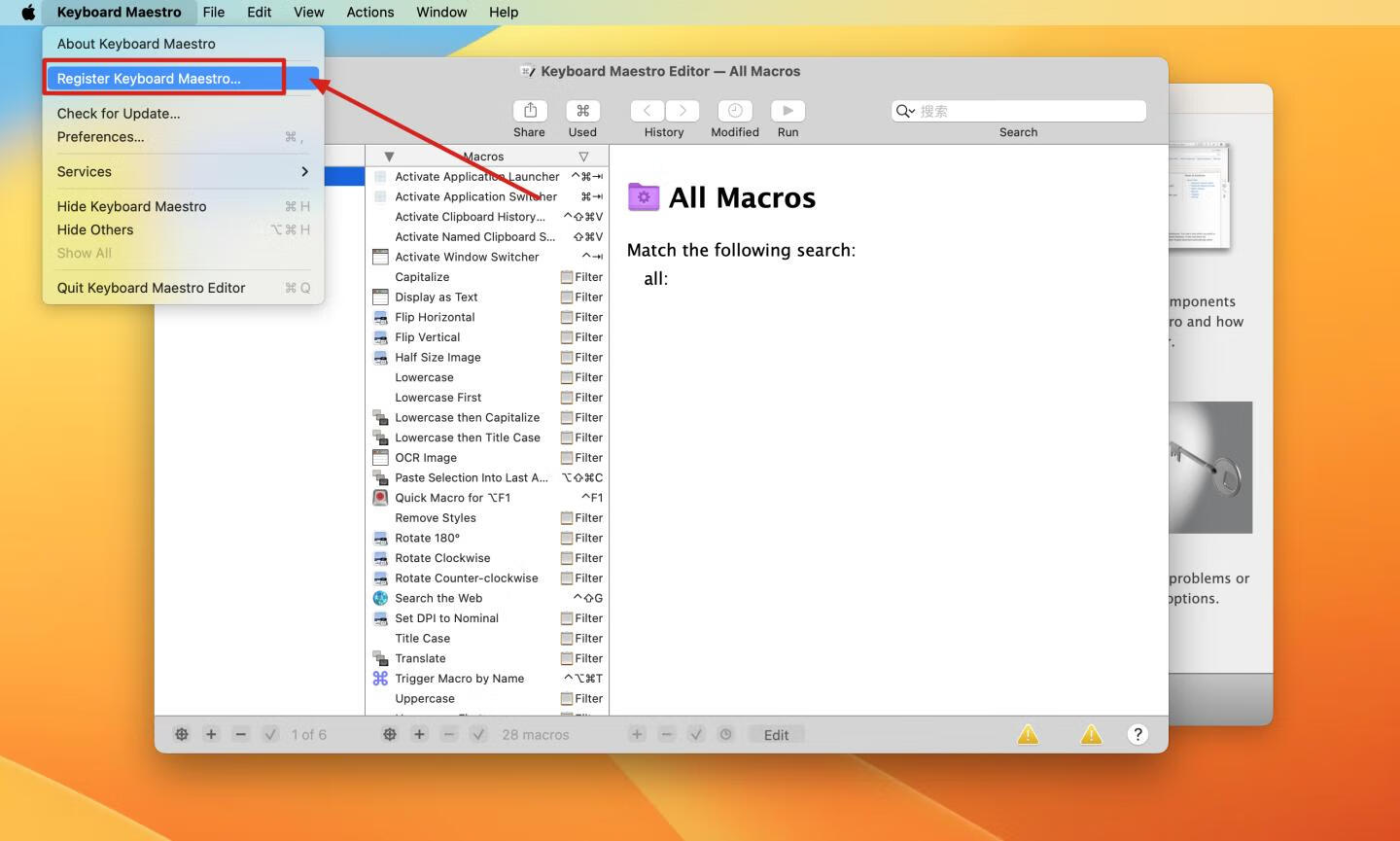Click the Search the Web globe icon

[380, 599]
